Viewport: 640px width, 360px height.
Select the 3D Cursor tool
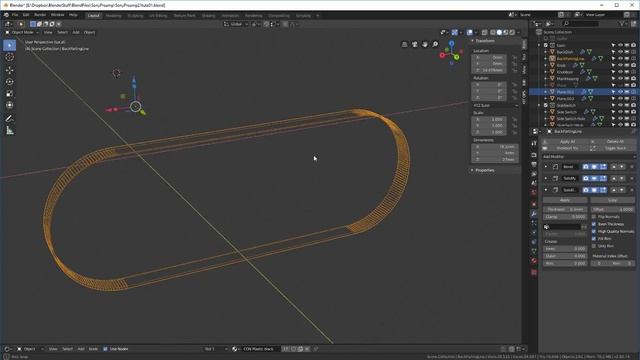[9, 57]
